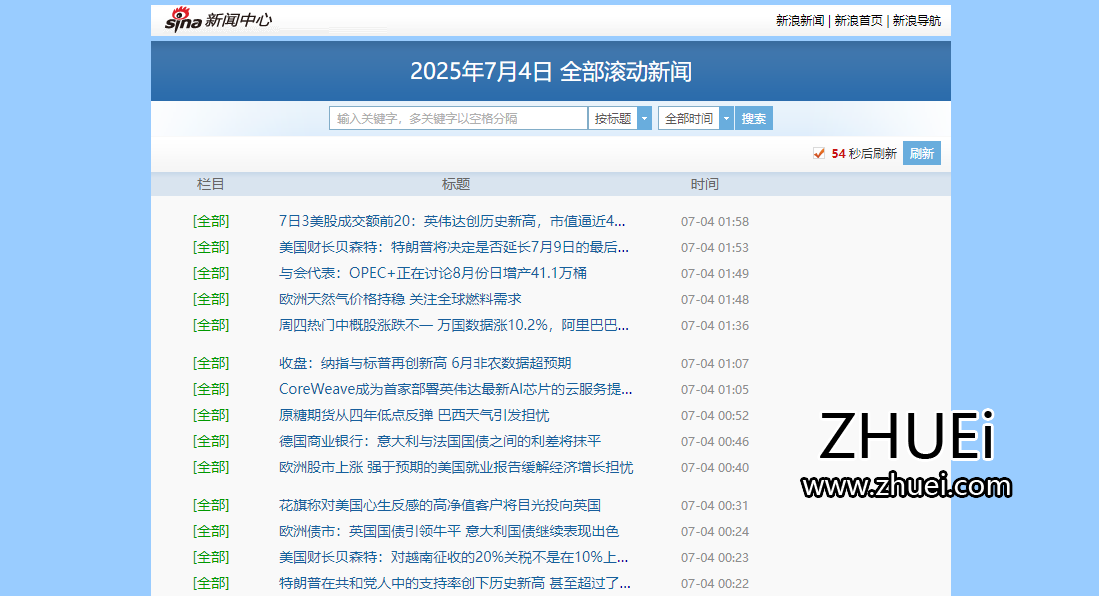Viewport: 1099px width, 596px height.
Task: Open 新浪首页 link in header
Action: click(x=857, y=20)
